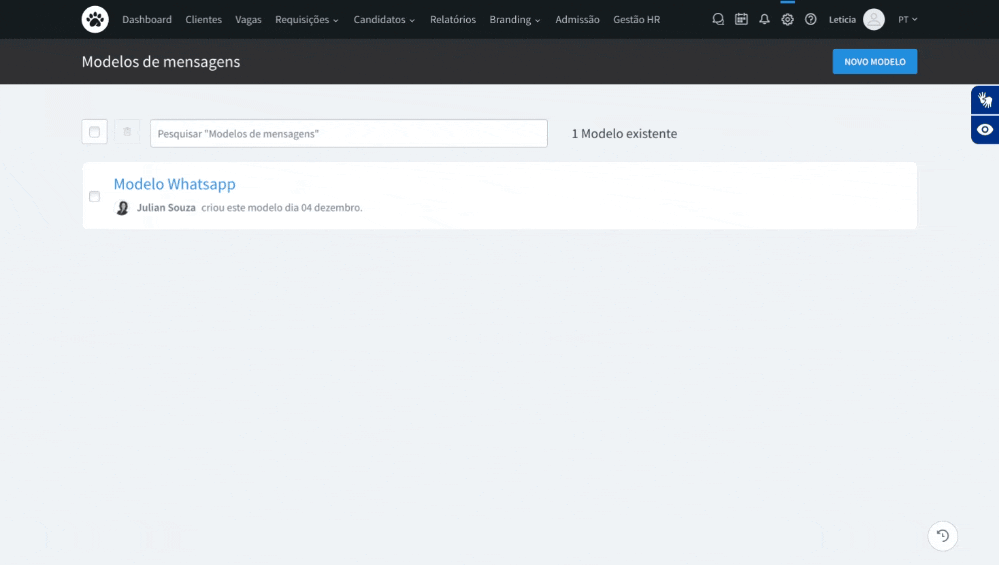This screenshot has height=565, width=999.
Task: Focus the Pesquisar Modelos de mensagens field
Action: tap(349, 134)
